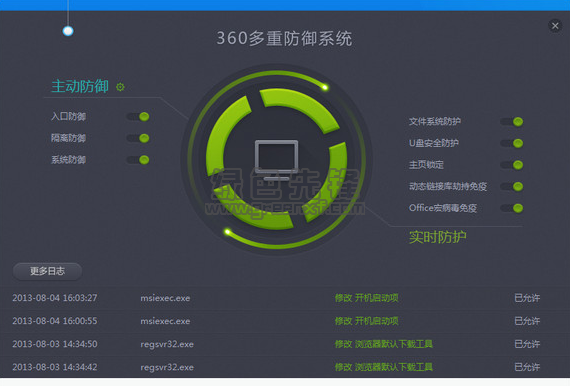Click the 主动防御 heading
The width and height of the screenshot is (570, 386).
(x=80, y=87)
